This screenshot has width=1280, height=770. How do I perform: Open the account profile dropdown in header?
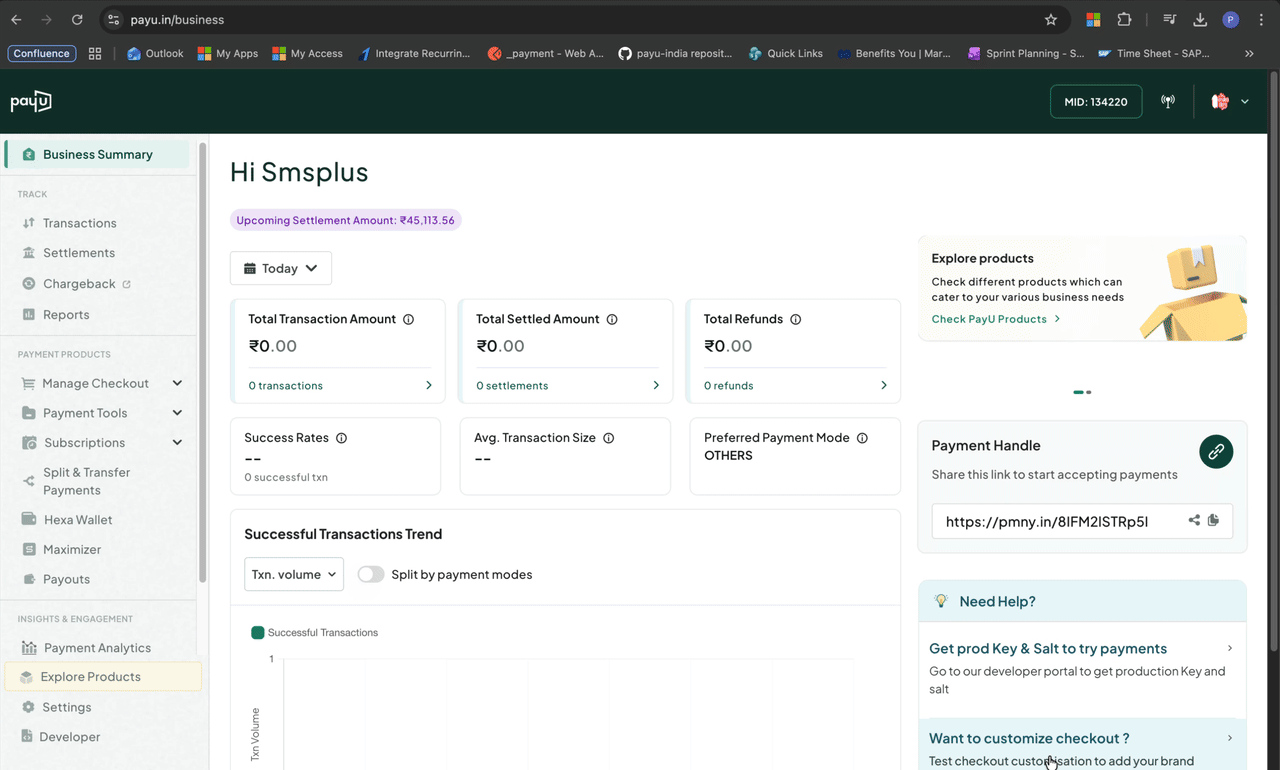1230,101
